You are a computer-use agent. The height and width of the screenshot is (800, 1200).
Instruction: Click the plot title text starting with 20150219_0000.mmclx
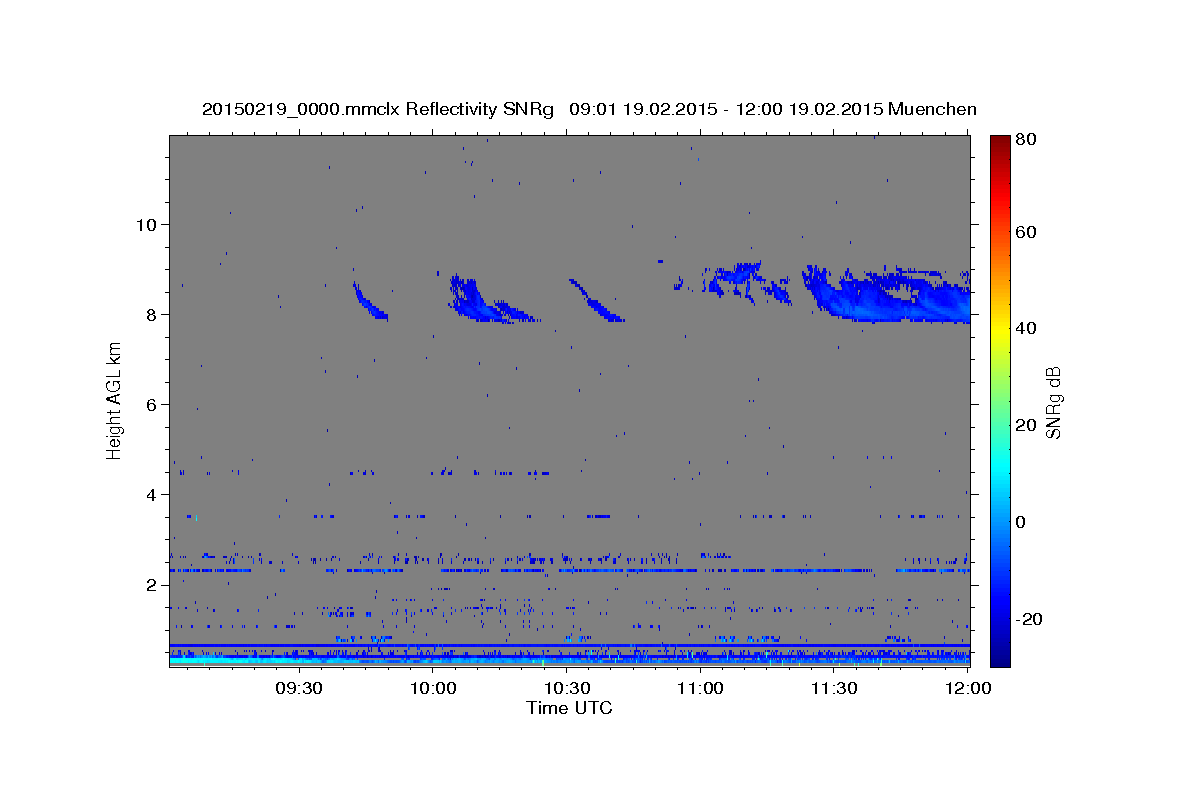589,109
